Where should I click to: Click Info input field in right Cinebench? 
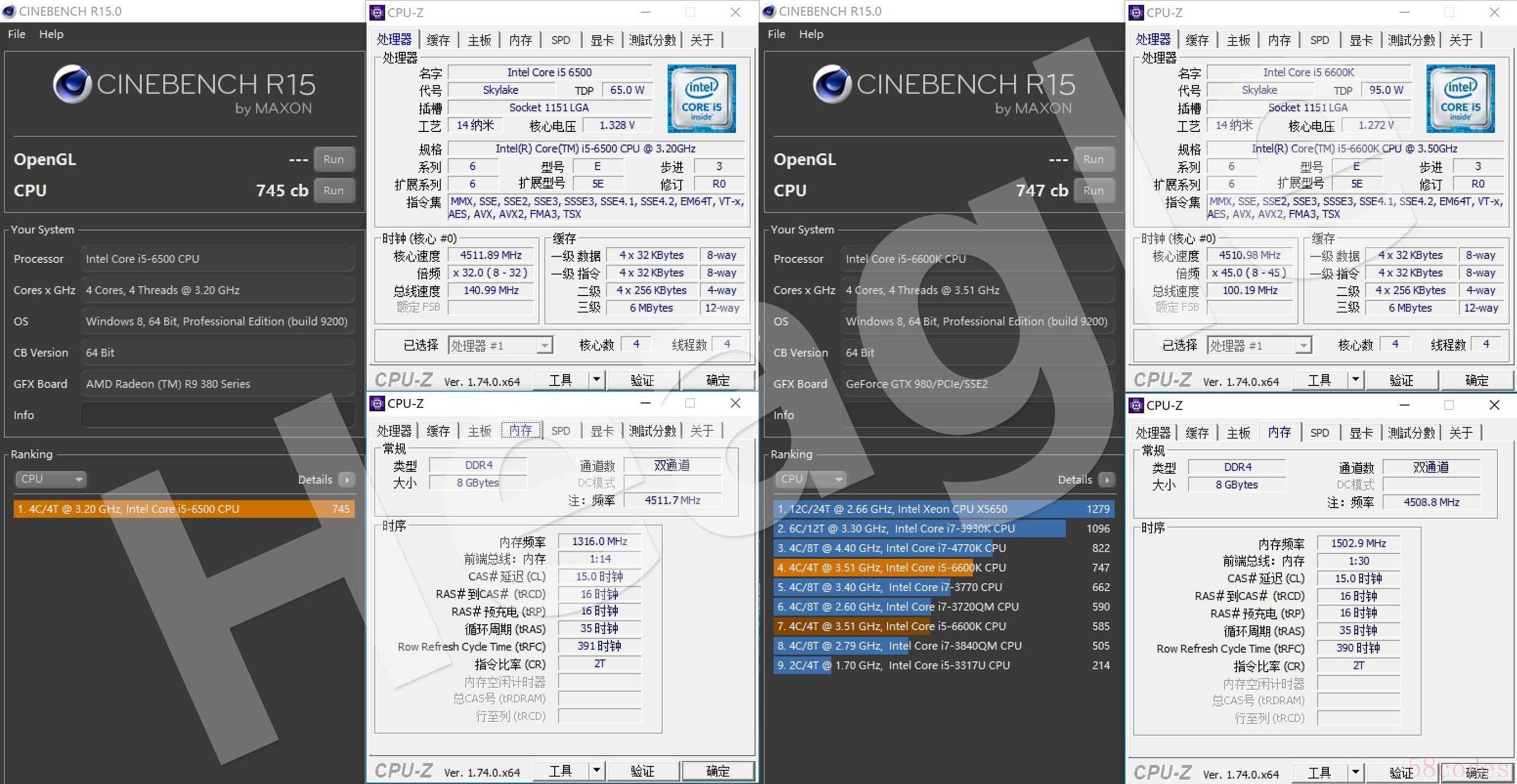pyautogui.click(x=977, y=415)
